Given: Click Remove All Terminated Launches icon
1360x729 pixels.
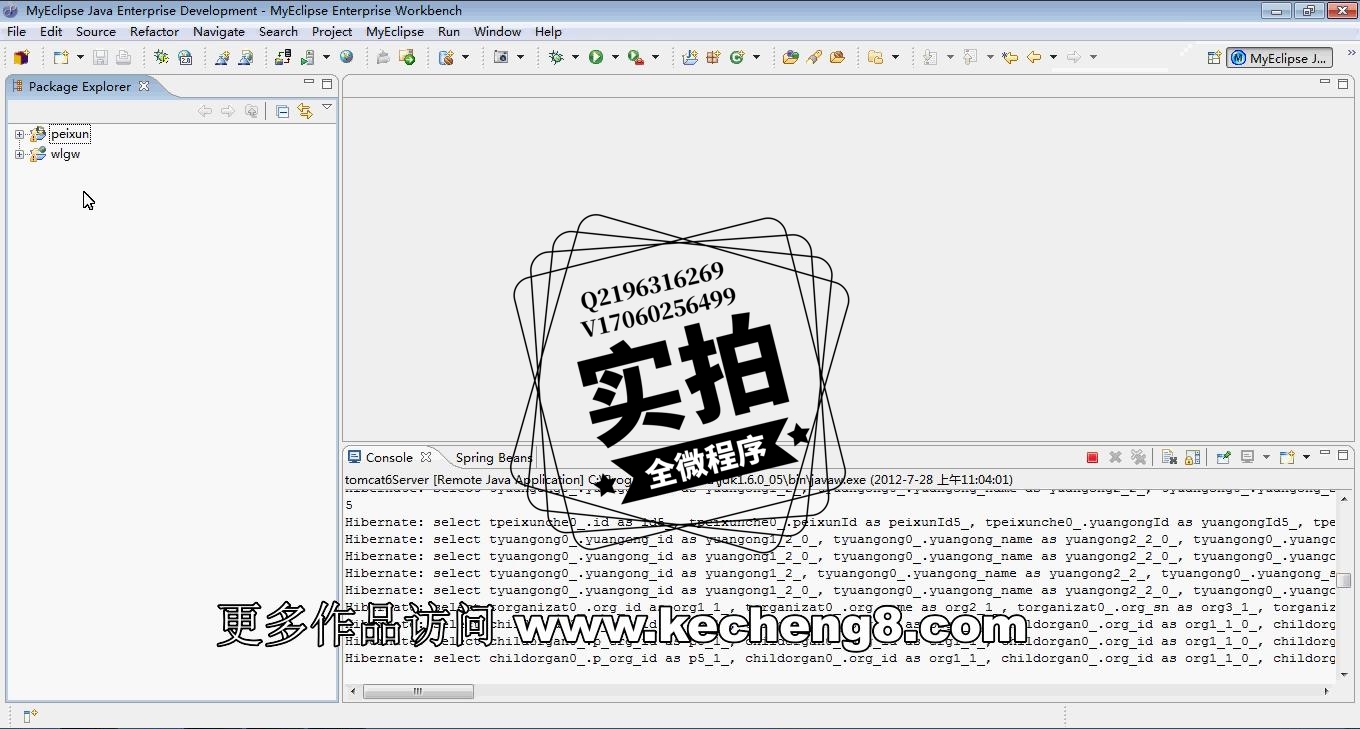Looking at the screenshot, I should click(x=1138, y=457).
